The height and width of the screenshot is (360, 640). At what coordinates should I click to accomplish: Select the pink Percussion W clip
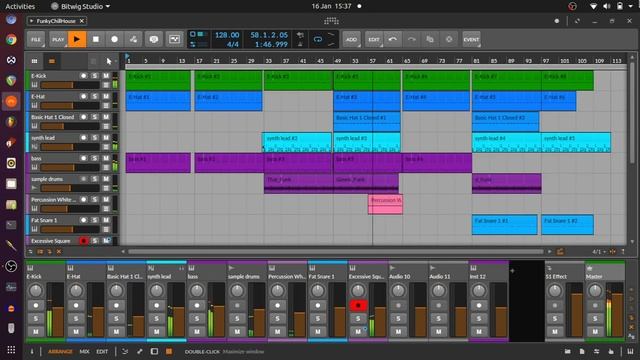click(385, 204)
